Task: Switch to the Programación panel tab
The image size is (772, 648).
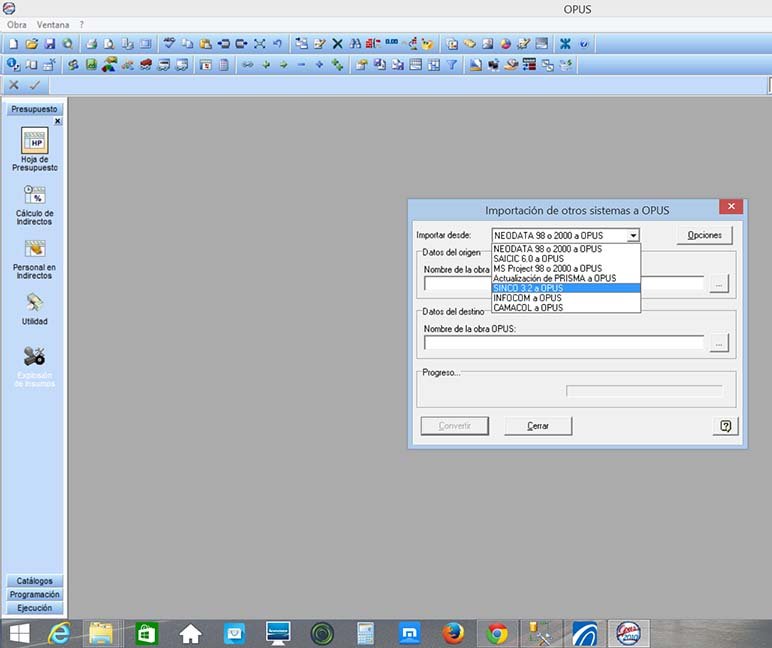Action: coord(34,594)
